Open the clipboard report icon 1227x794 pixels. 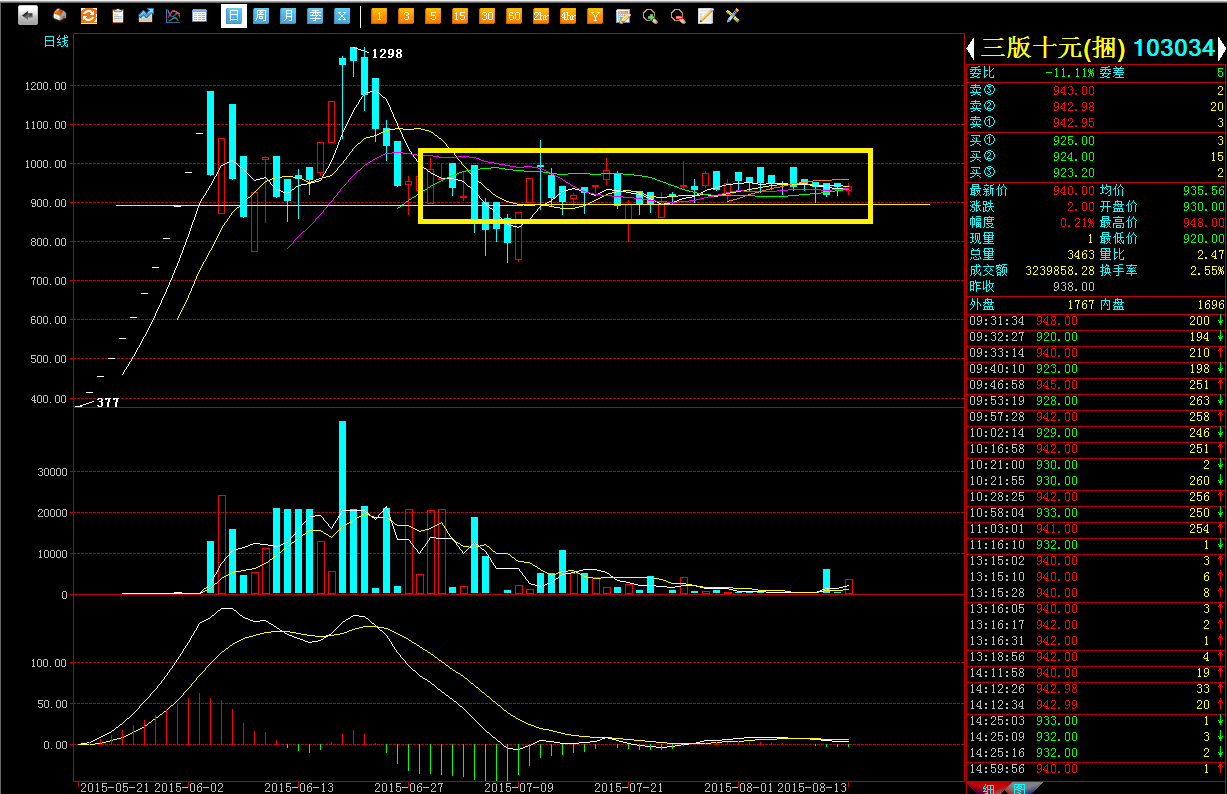118,16
